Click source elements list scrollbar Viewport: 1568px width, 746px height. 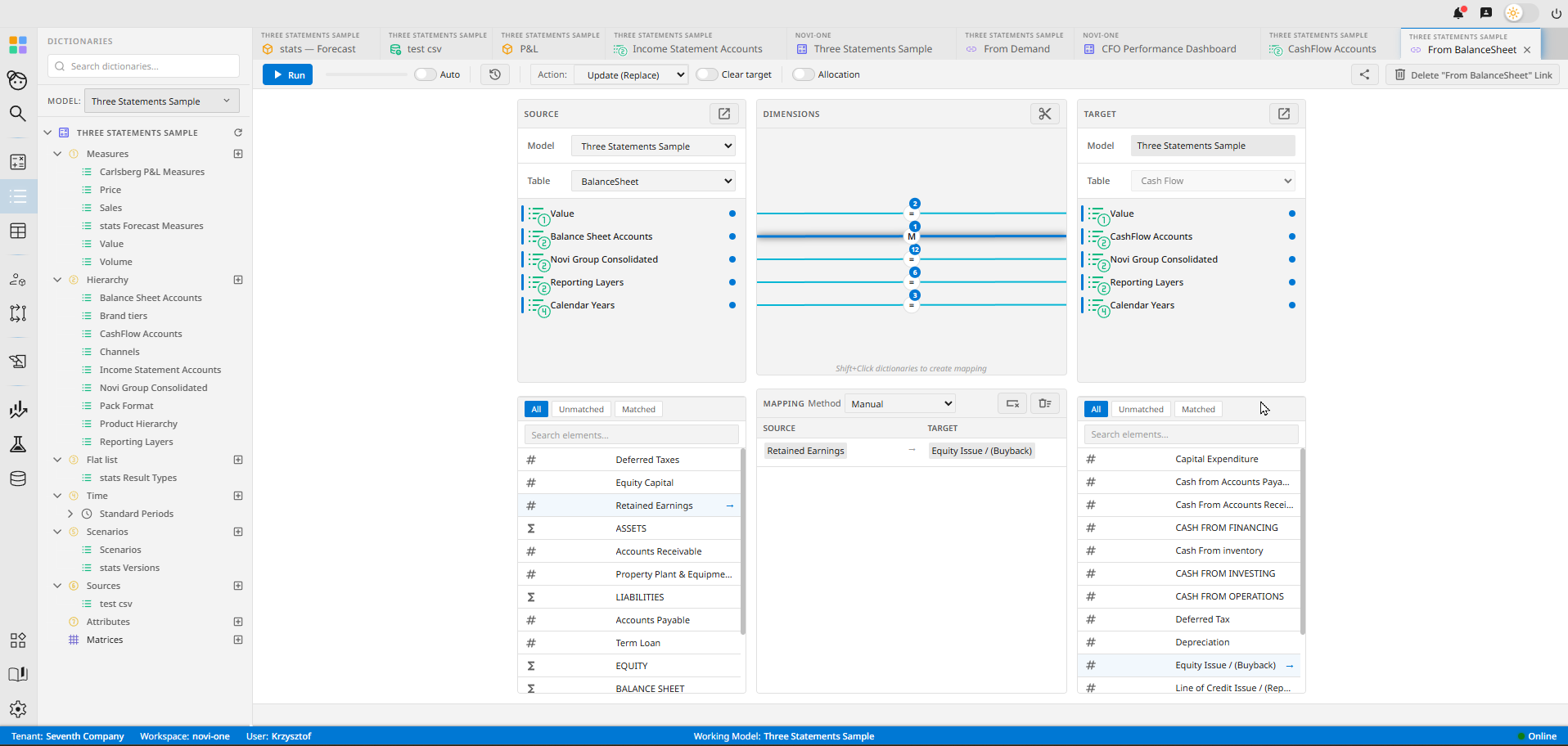(743, 541)
